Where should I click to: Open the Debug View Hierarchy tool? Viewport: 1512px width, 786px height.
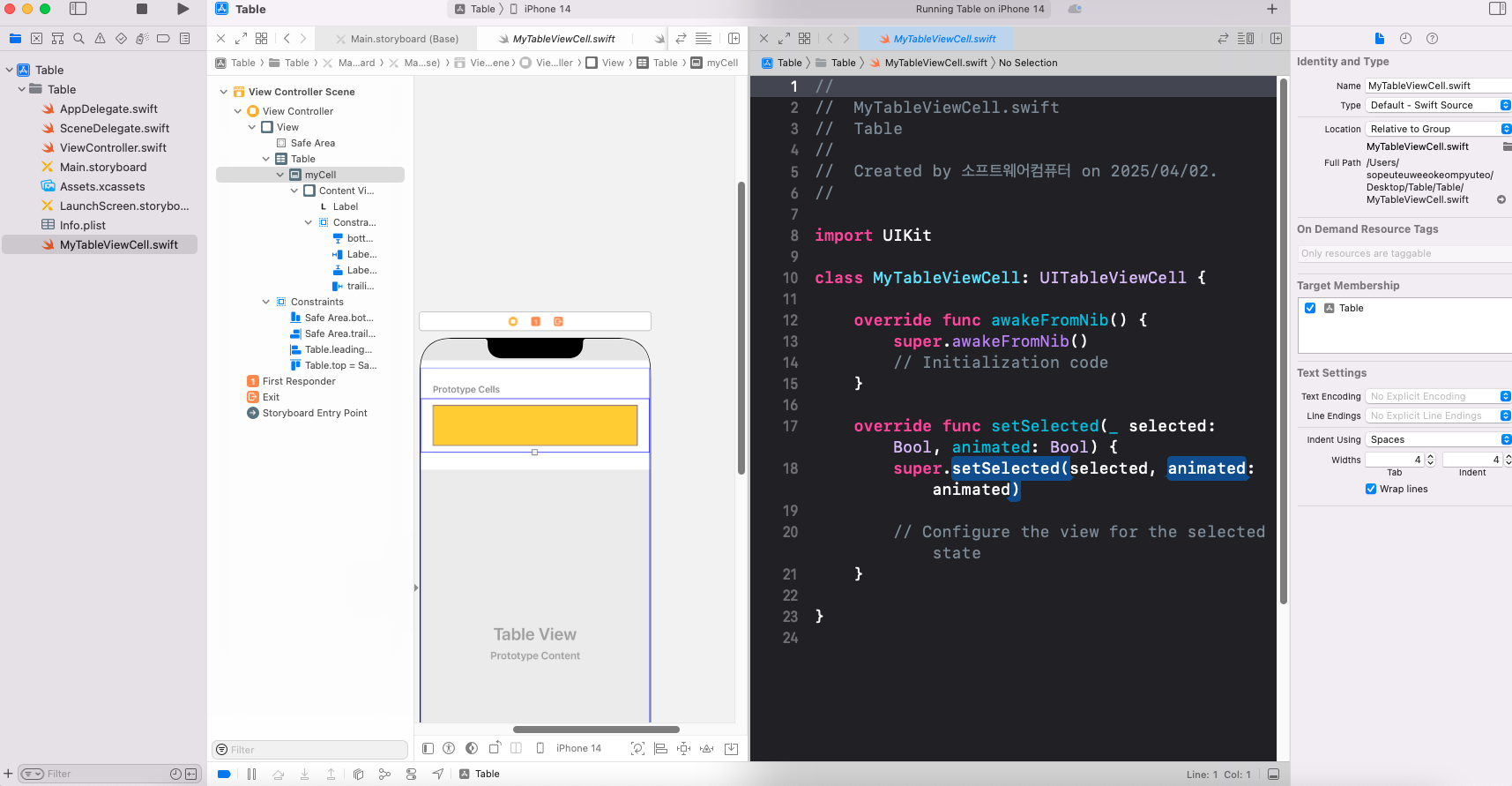click(358, 775)
